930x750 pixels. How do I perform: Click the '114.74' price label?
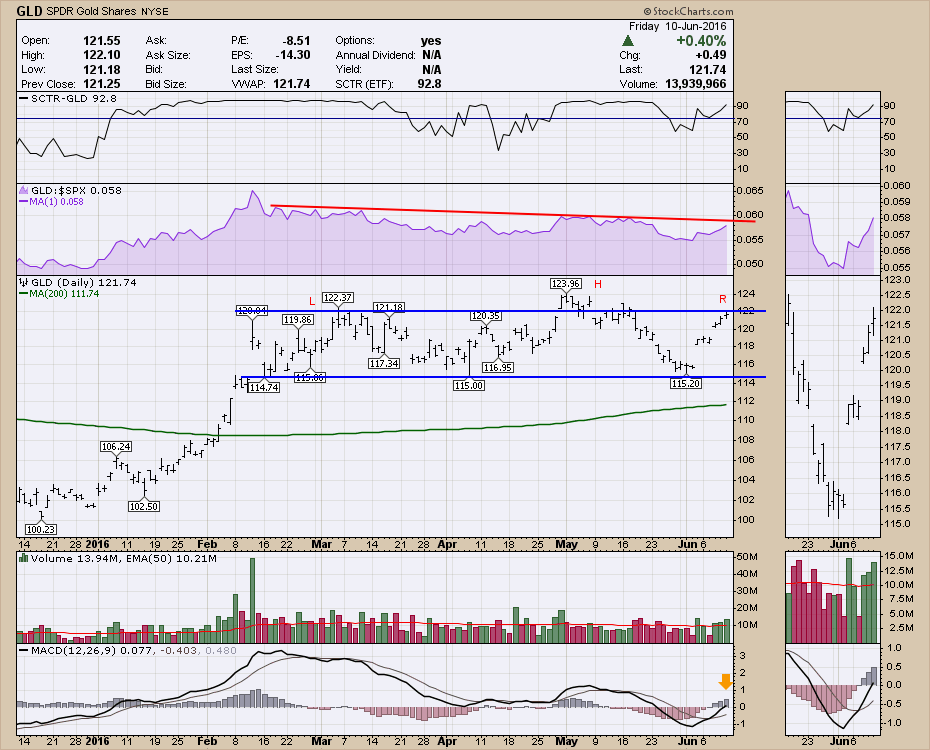click(x=264, y=387)
